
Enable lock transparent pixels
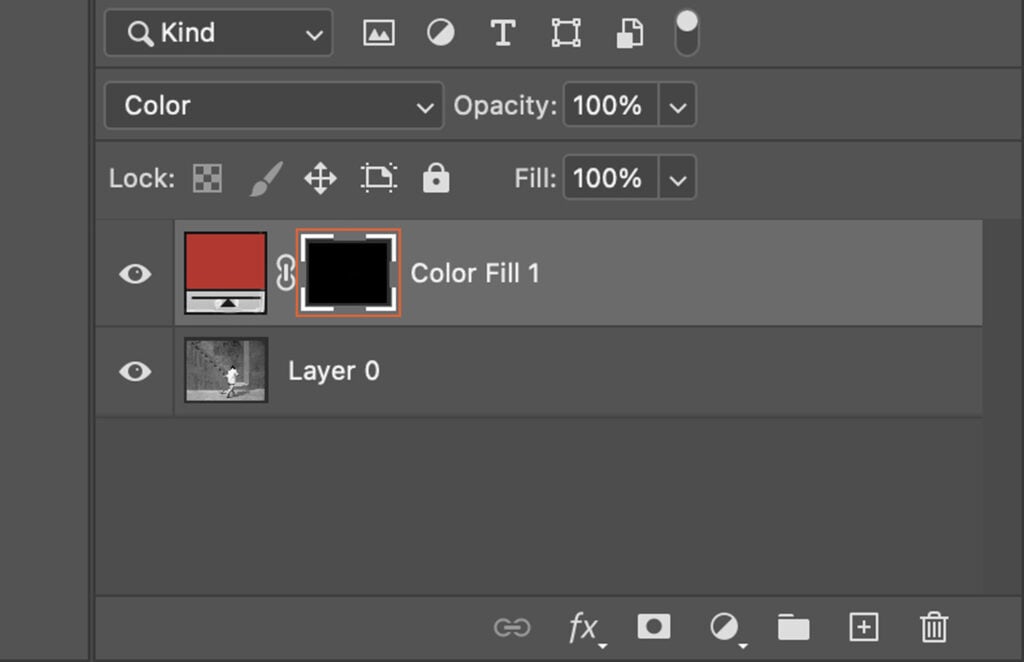(x=205, y=178)
